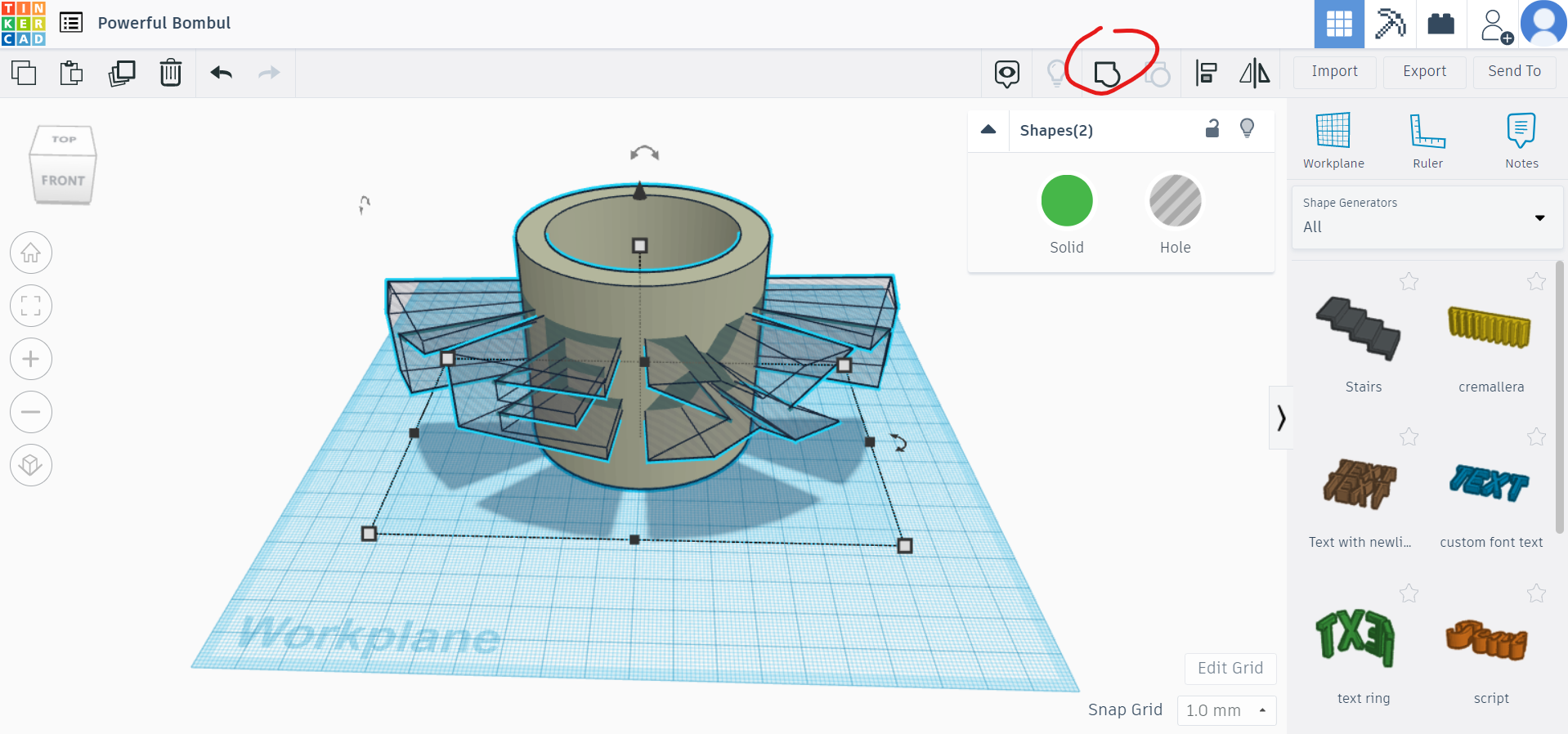
Task: Redo the undone action
Action: 269,73
